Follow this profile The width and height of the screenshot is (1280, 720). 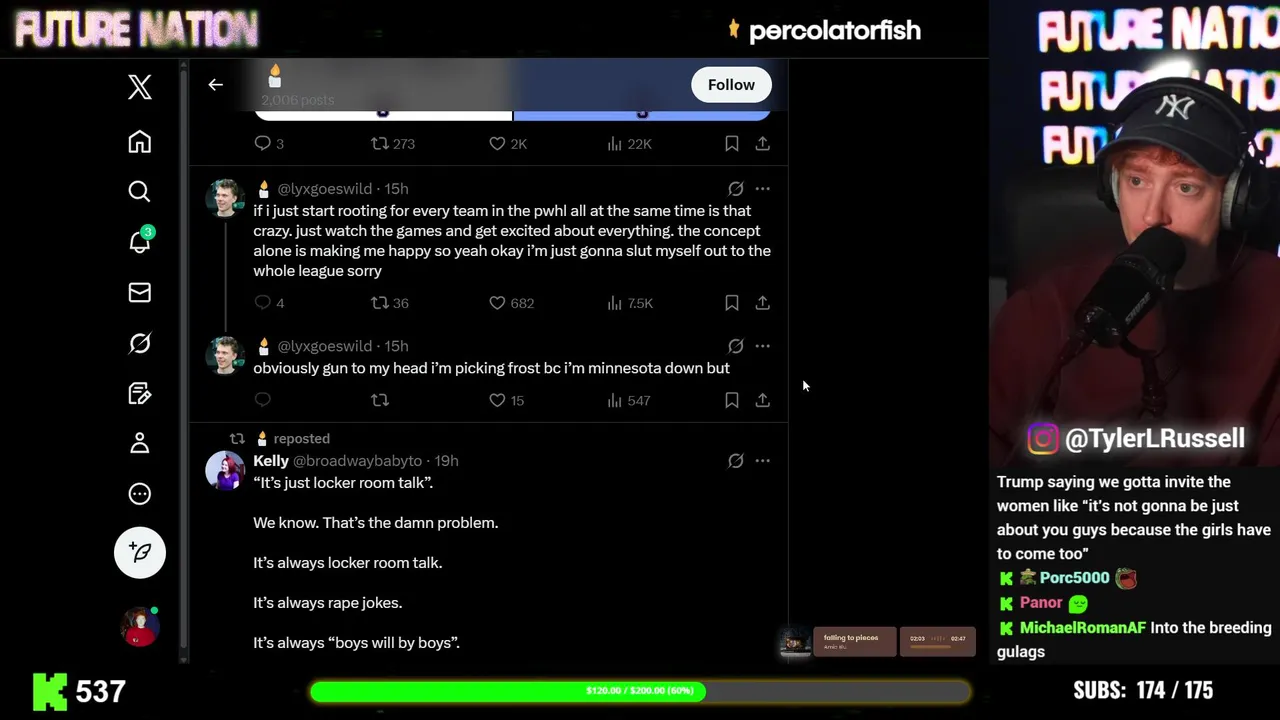[x=731, y=85]
